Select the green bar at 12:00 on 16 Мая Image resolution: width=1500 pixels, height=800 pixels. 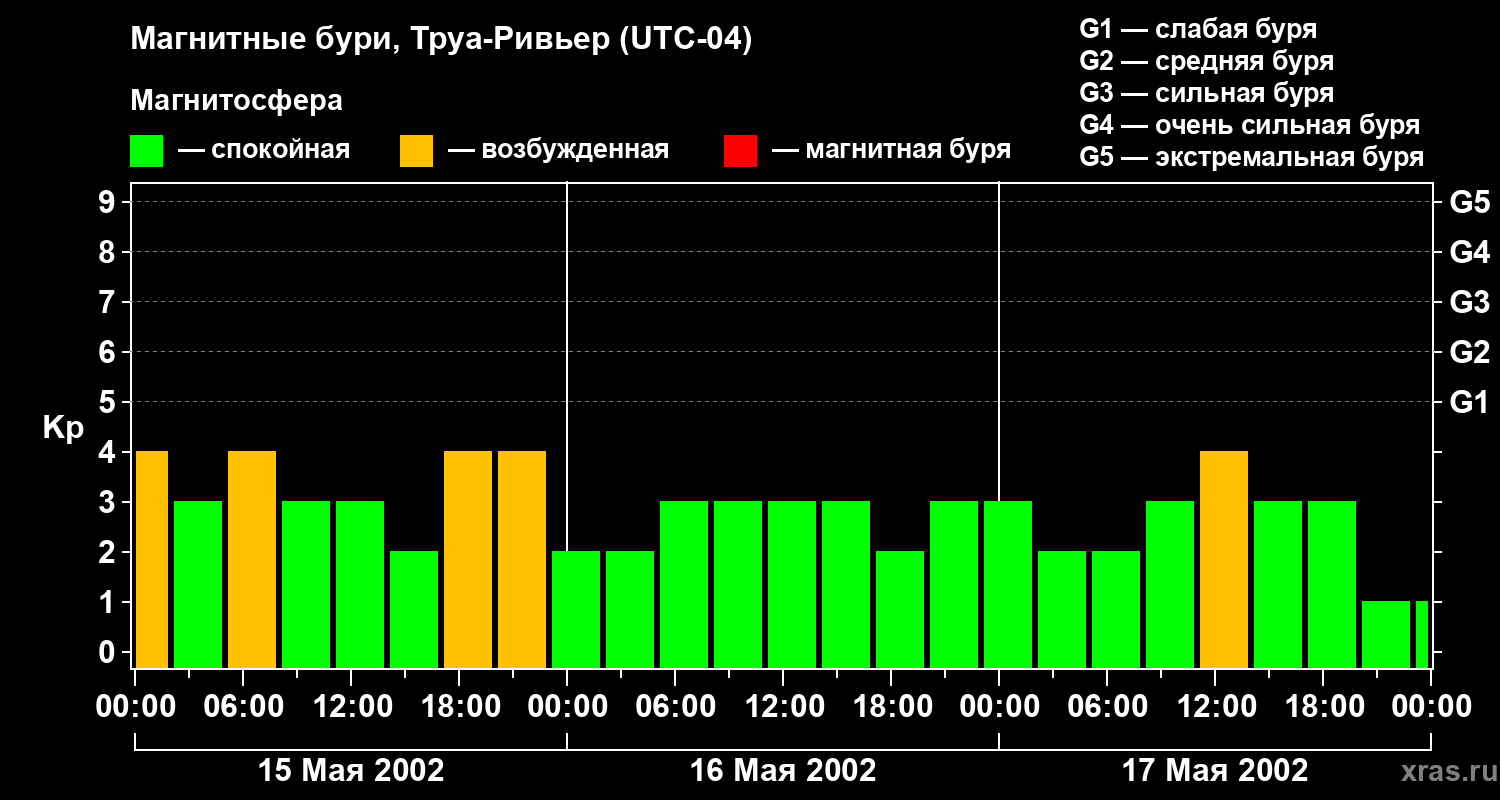pos(792,585)
